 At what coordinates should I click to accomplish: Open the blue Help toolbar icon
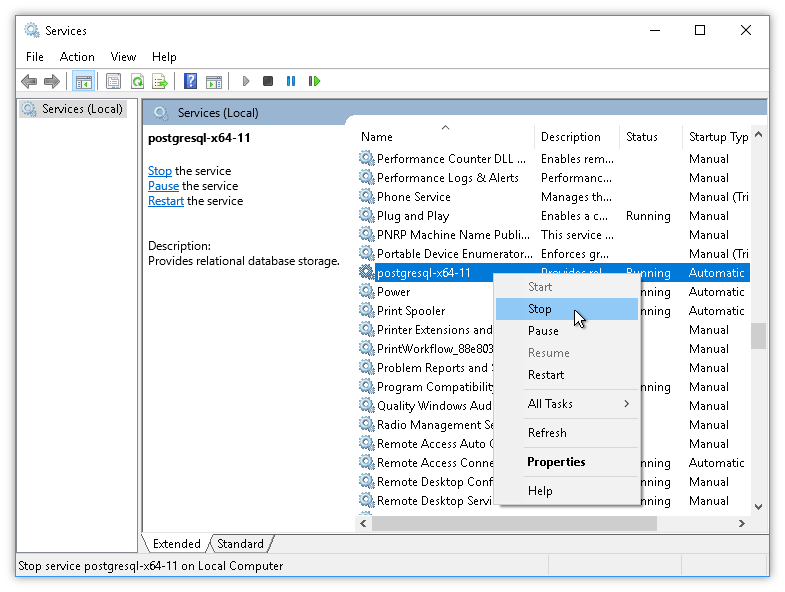click(x=190, y=81)
